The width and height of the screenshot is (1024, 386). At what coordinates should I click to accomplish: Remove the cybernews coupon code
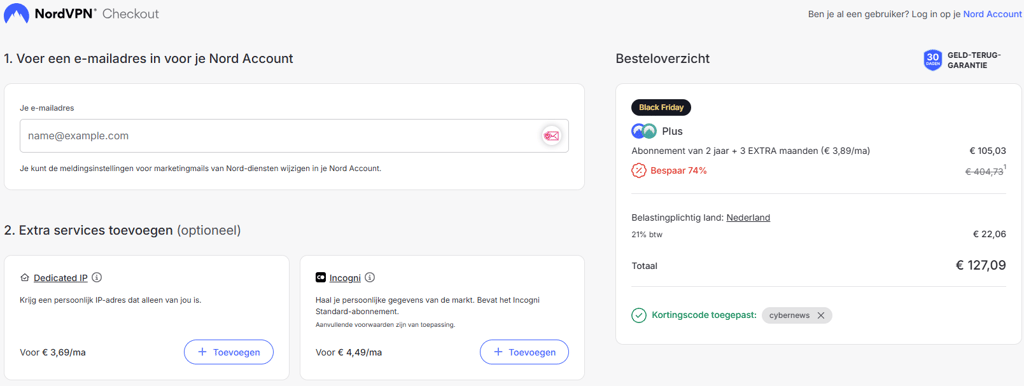(x=821, y=315)
